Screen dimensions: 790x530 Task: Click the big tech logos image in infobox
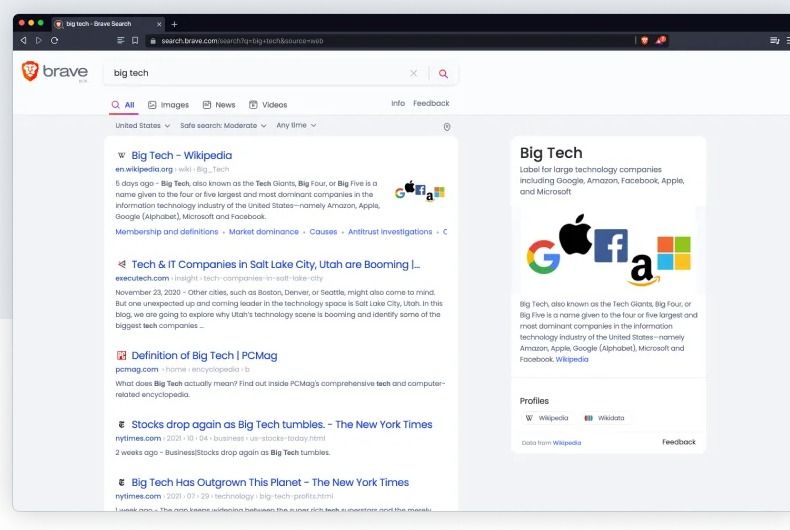click(609, 251)
